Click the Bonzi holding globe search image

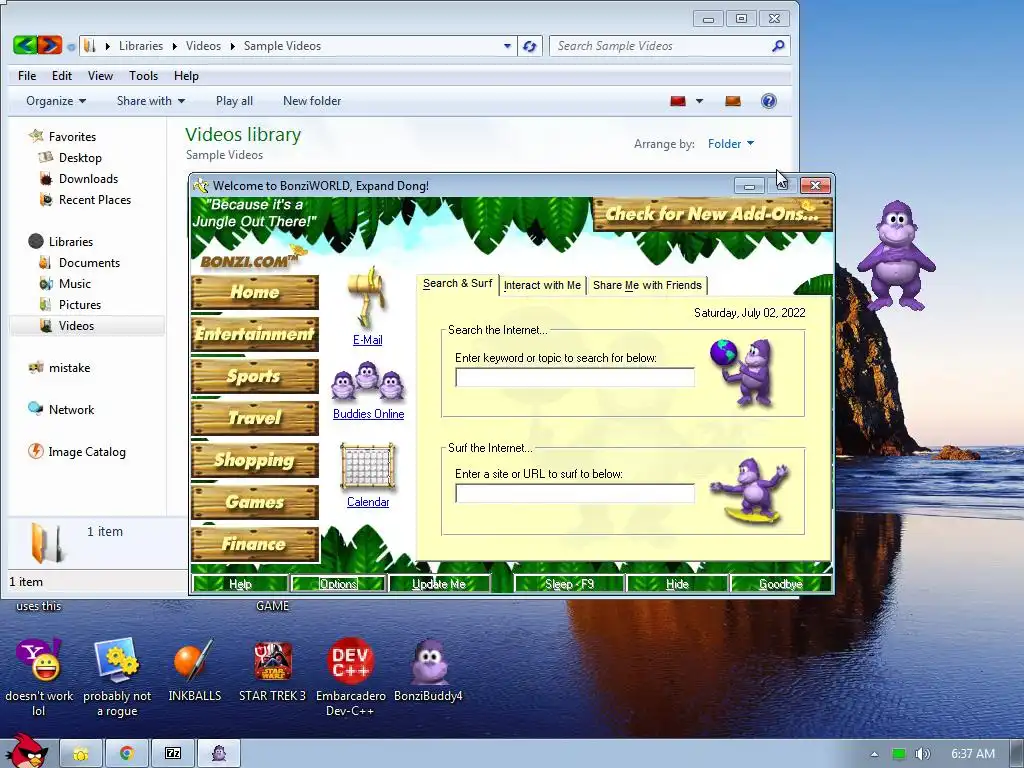pos(743,373)
